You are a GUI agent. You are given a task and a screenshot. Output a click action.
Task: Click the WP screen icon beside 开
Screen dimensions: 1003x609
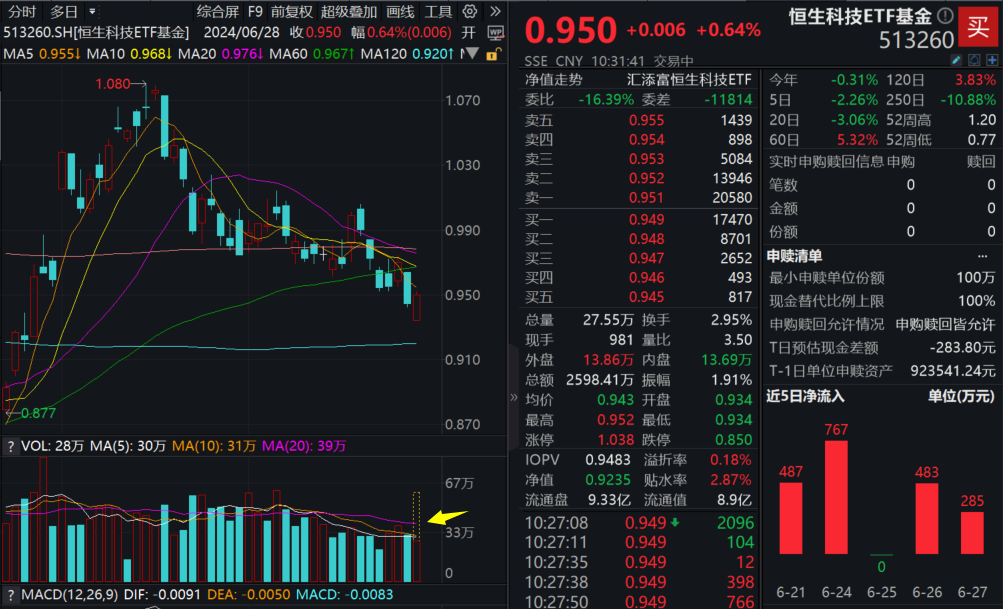(495, 33)
